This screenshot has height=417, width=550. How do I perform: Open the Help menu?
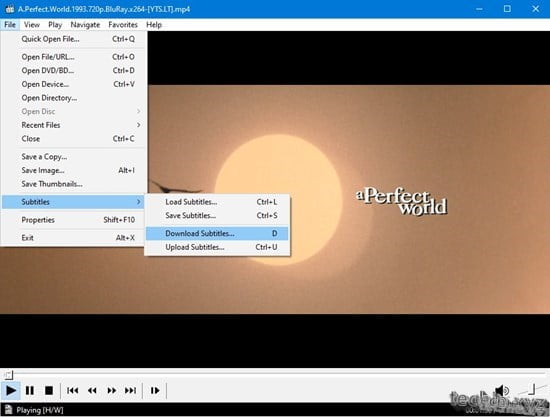pyautogui.click(x=154, y=25)
